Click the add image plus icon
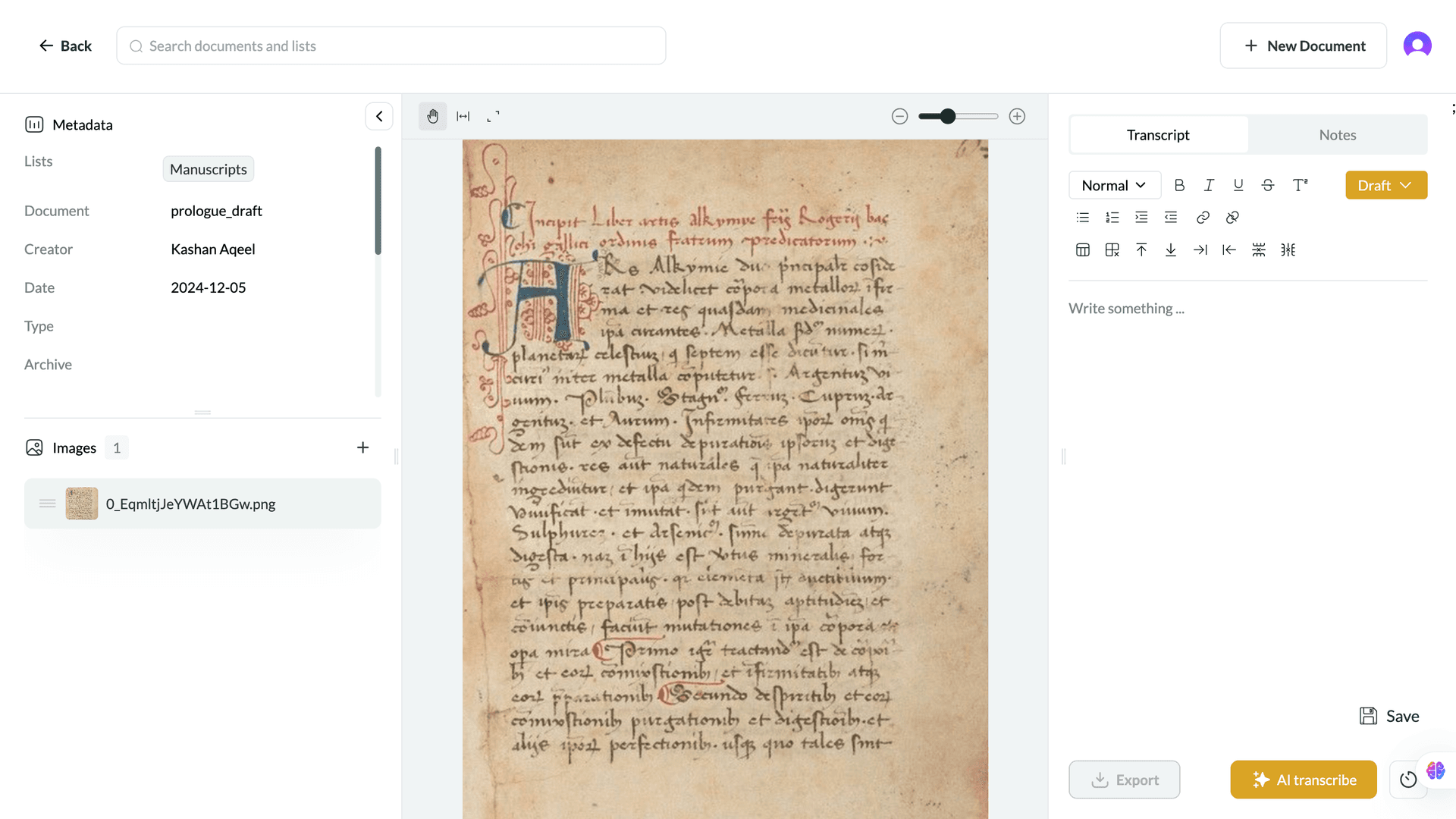This screenshot has width=1456, height=819. coord(362,447)
